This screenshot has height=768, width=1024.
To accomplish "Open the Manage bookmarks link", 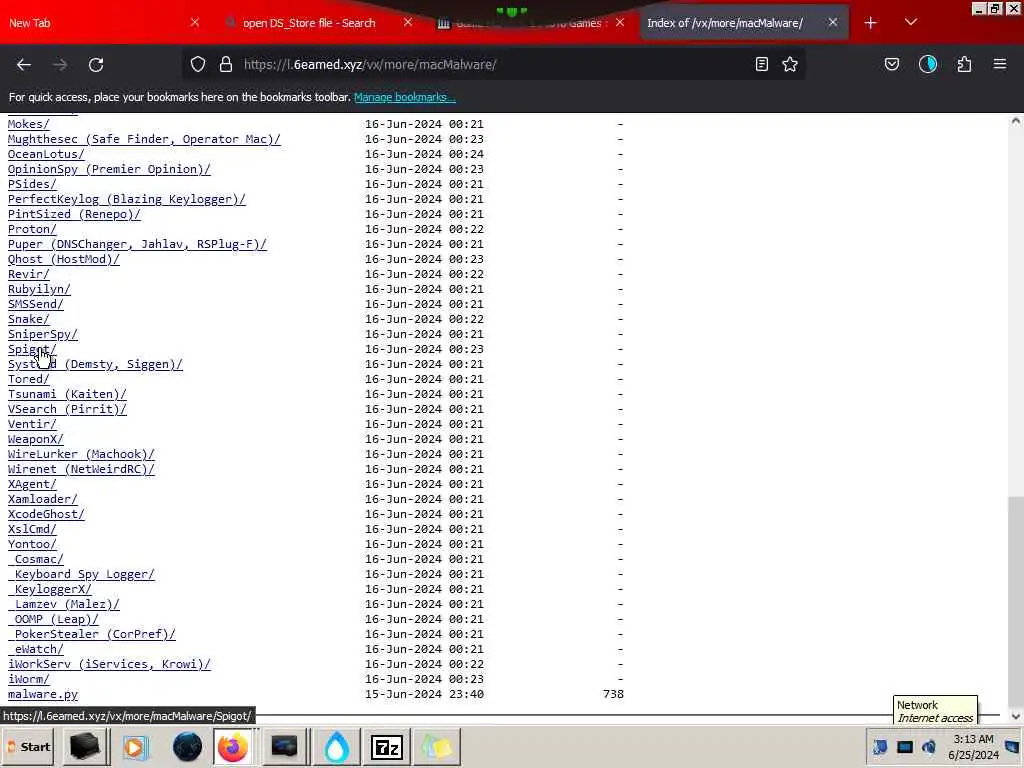I will pos(405,97).
